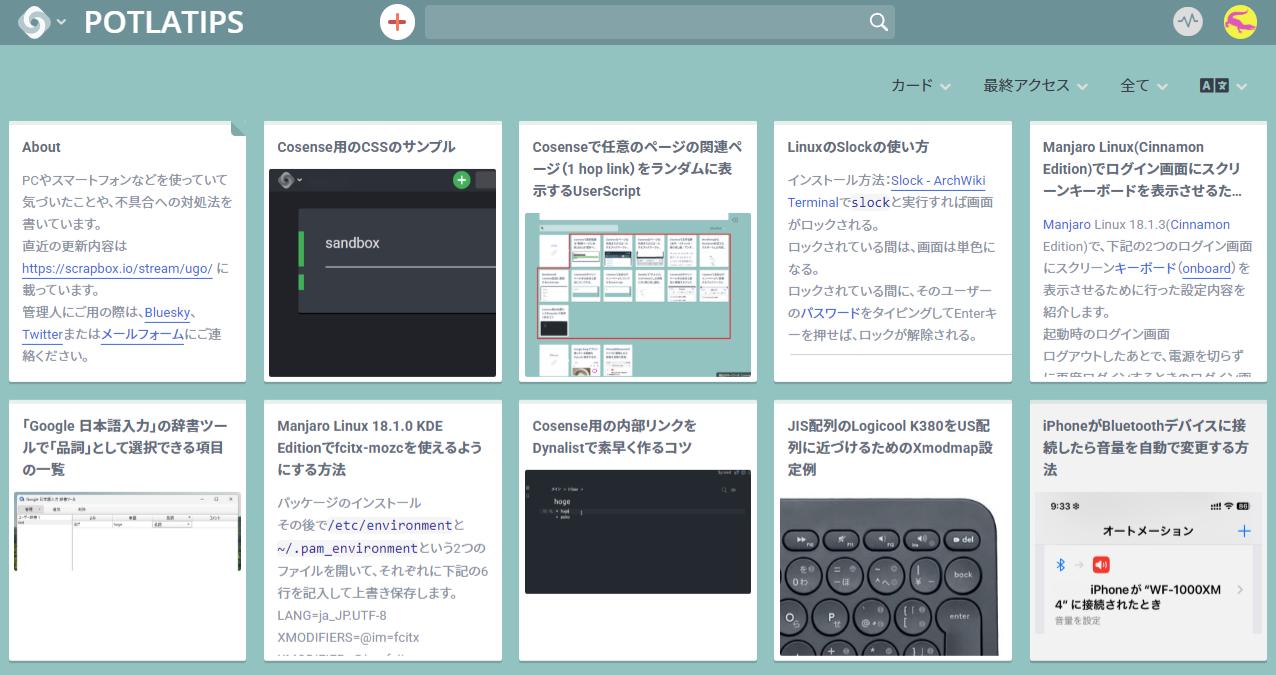The image size is (1276, 675).
Task: Open the 全て filter dropdown
Action: pyautogui.click(x=1144, y=86)
